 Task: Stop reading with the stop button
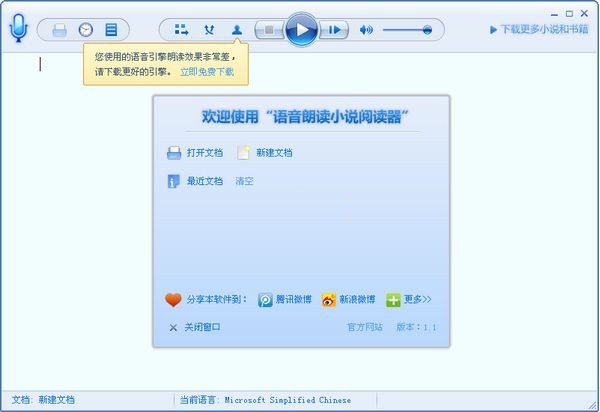coord(269,29)
